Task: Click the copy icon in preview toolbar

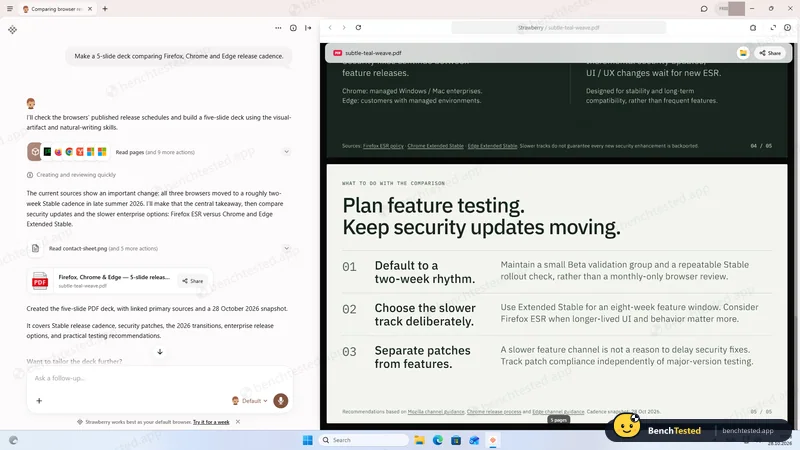Action: tap(753, 28)
